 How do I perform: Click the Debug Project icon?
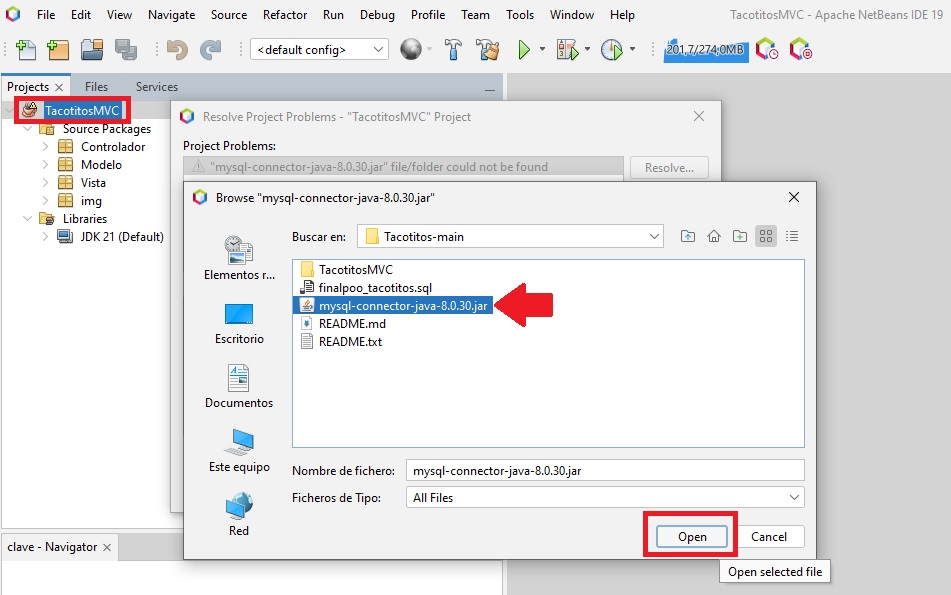(x=568, y=50)
